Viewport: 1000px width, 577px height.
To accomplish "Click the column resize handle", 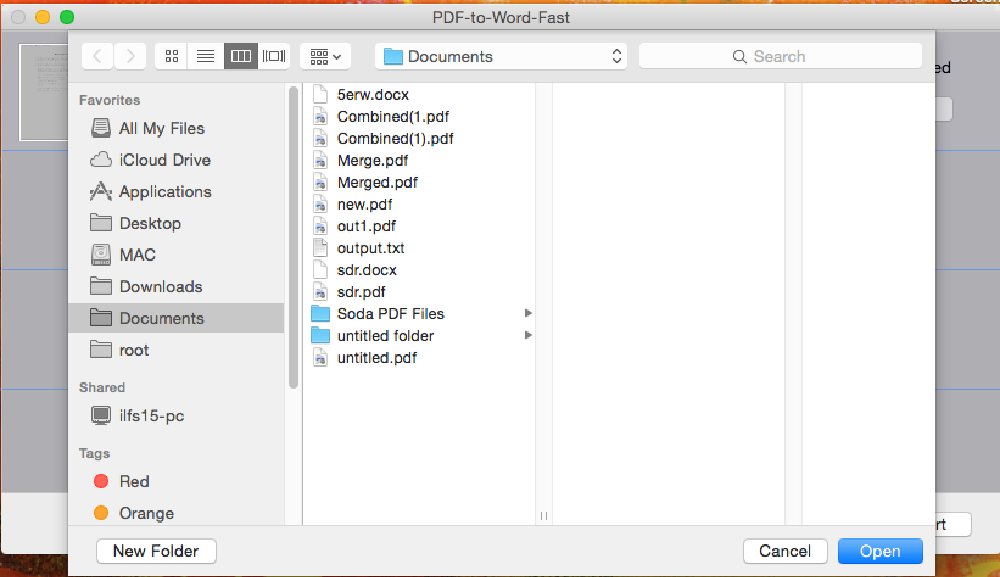I will tap(543, 516).
